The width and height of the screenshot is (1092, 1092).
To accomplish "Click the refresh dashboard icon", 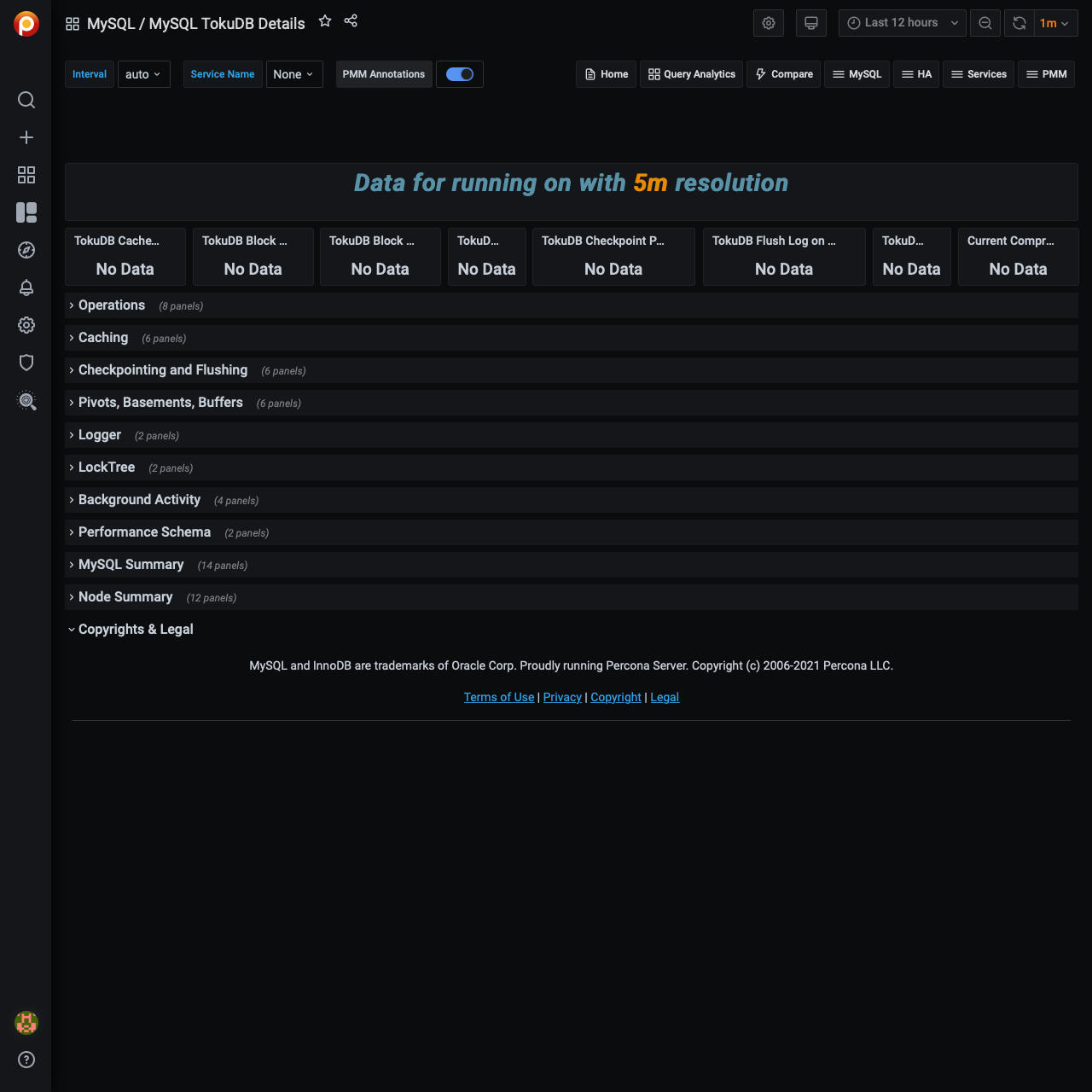I will [1019, 23].
